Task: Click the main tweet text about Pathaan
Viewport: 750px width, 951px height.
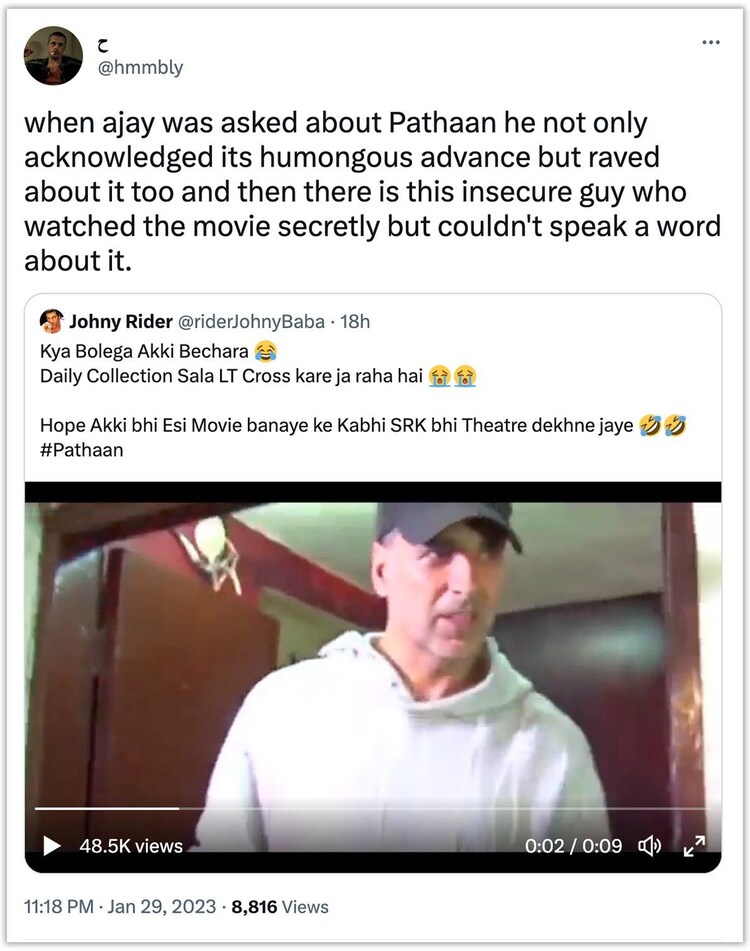Action: coord(372,189)
